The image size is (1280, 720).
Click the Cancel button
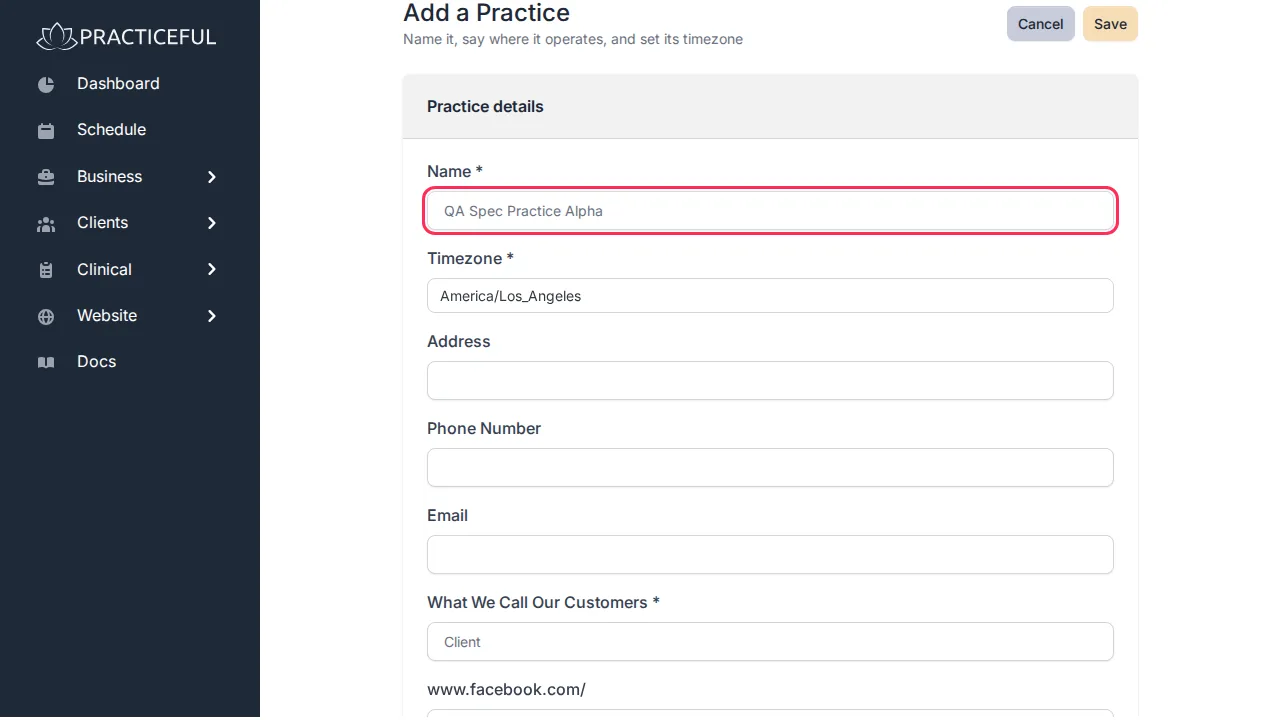1041,24
